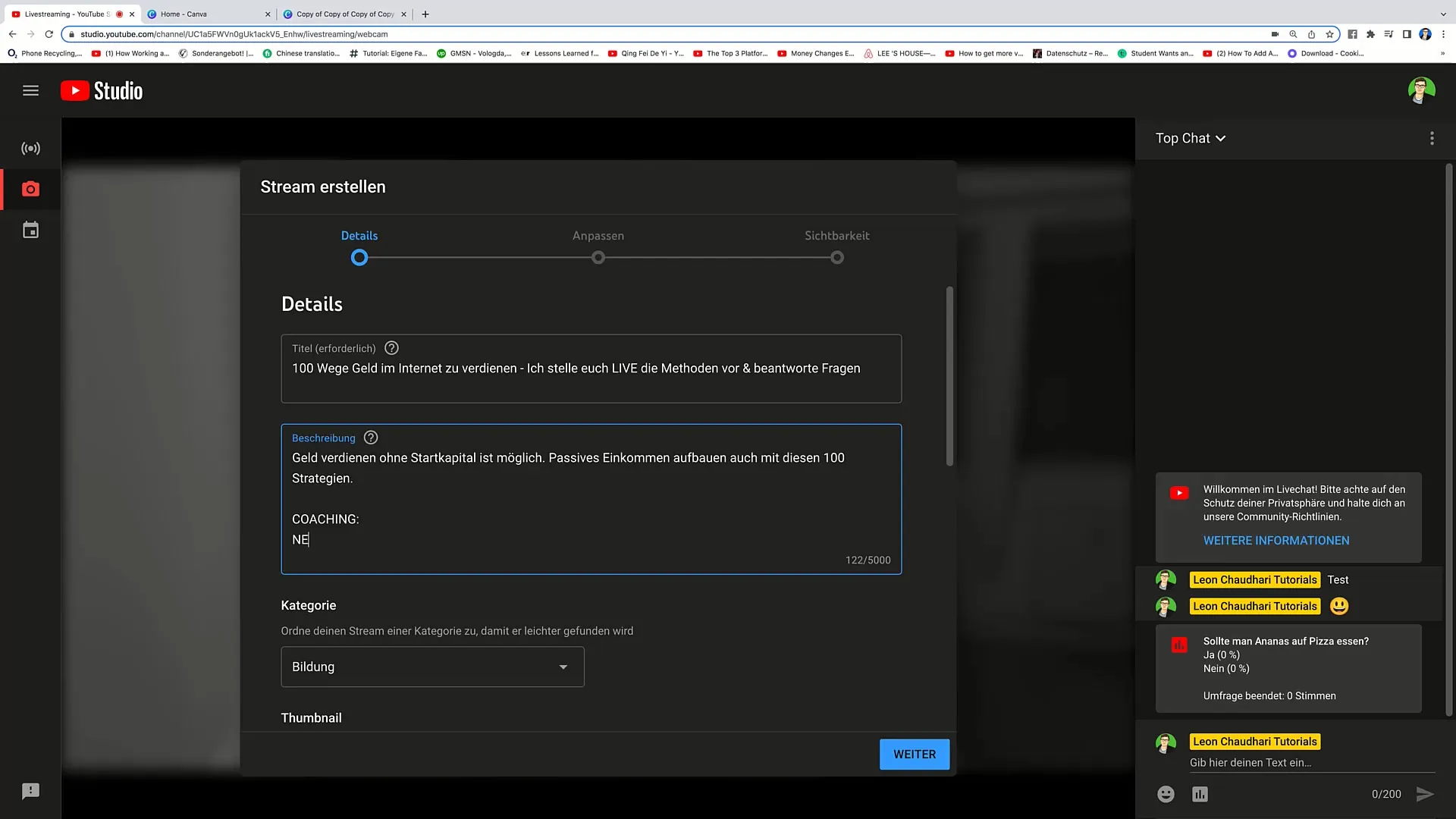Screen dimensions: 1456x819
Task: Click the poll/chart icon in chat bar
Action: click(1200, 793)
